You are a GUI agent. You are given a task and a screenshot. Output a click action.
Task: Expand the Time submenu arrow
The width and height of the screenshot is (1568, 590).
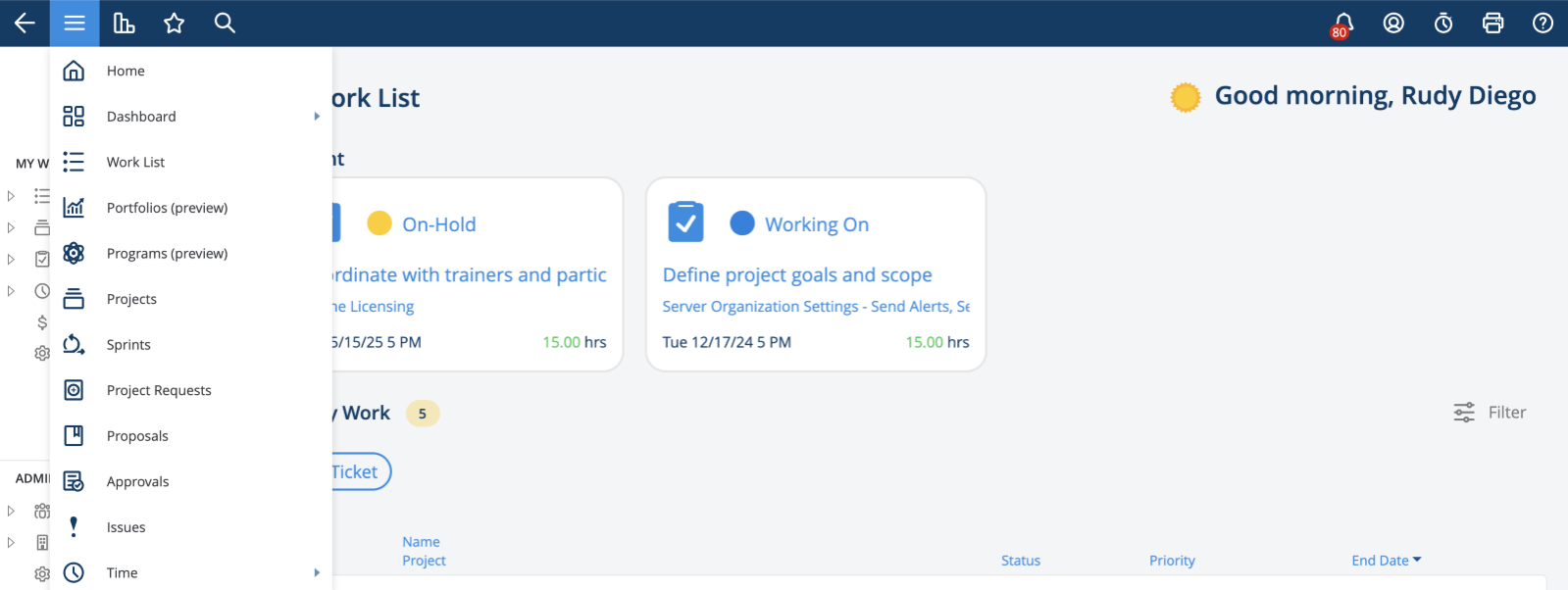pos(317,572)
